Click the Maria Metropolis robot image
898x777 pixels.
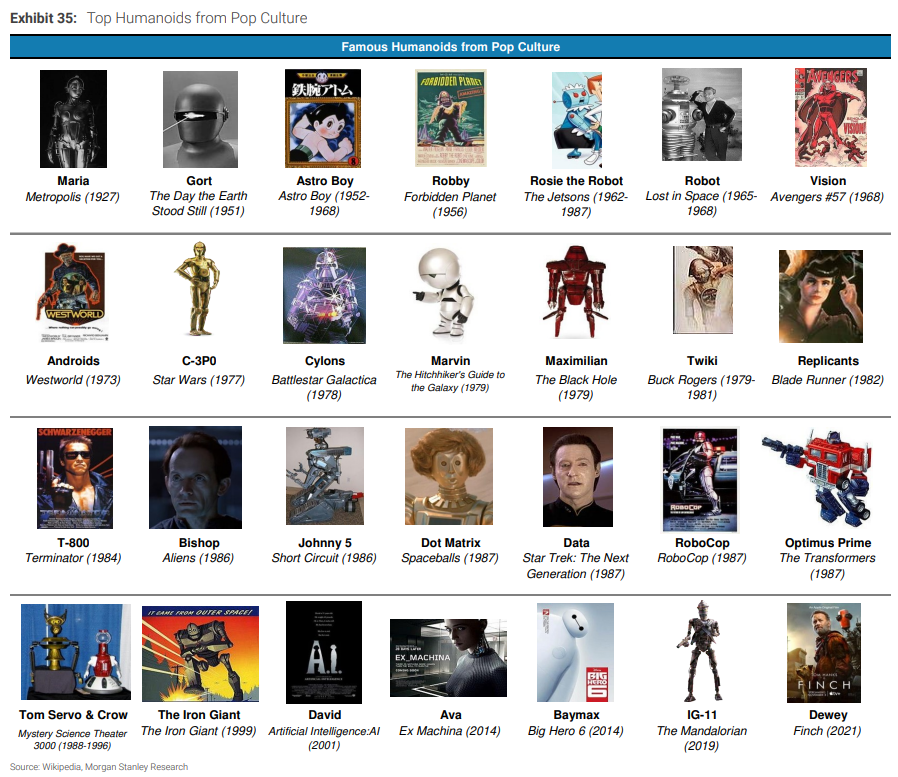click(x=73, y=119)
